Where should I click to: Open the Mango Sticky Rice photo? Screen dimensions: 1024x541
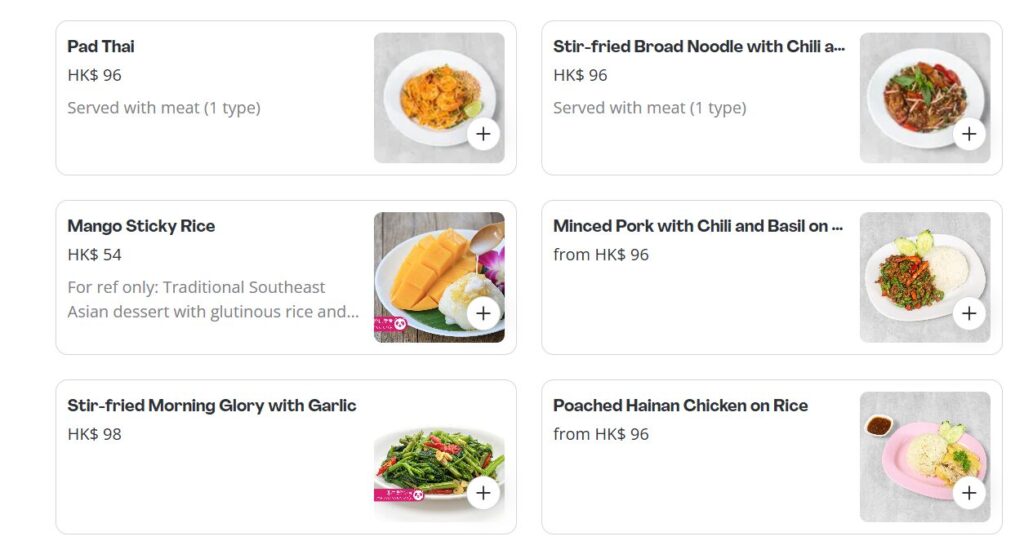(x=439, y=277)
